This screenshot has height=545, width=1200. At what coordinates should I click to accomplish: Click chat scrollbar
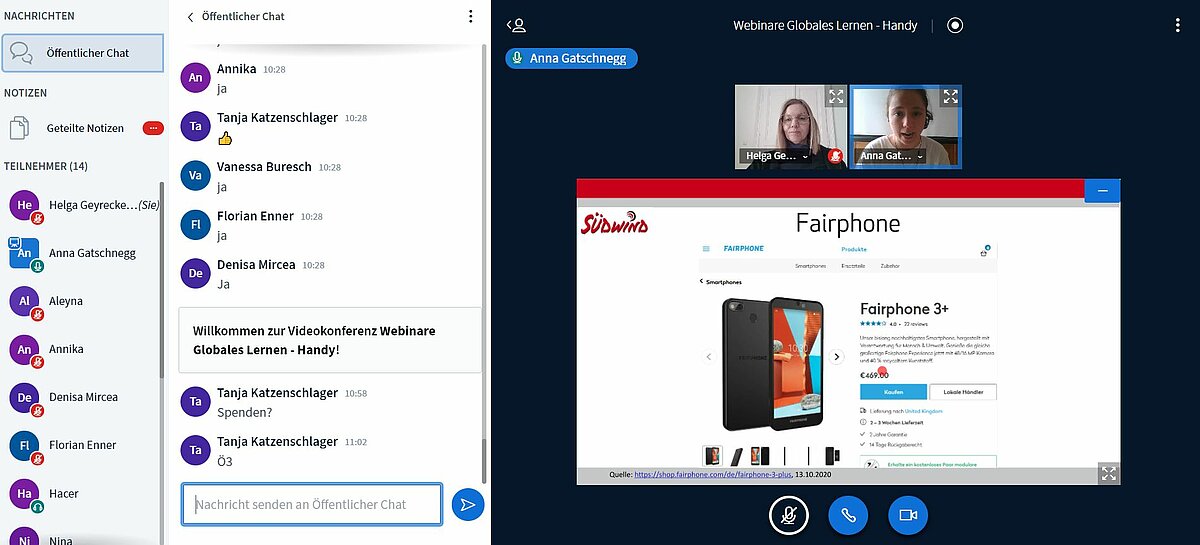485,460
